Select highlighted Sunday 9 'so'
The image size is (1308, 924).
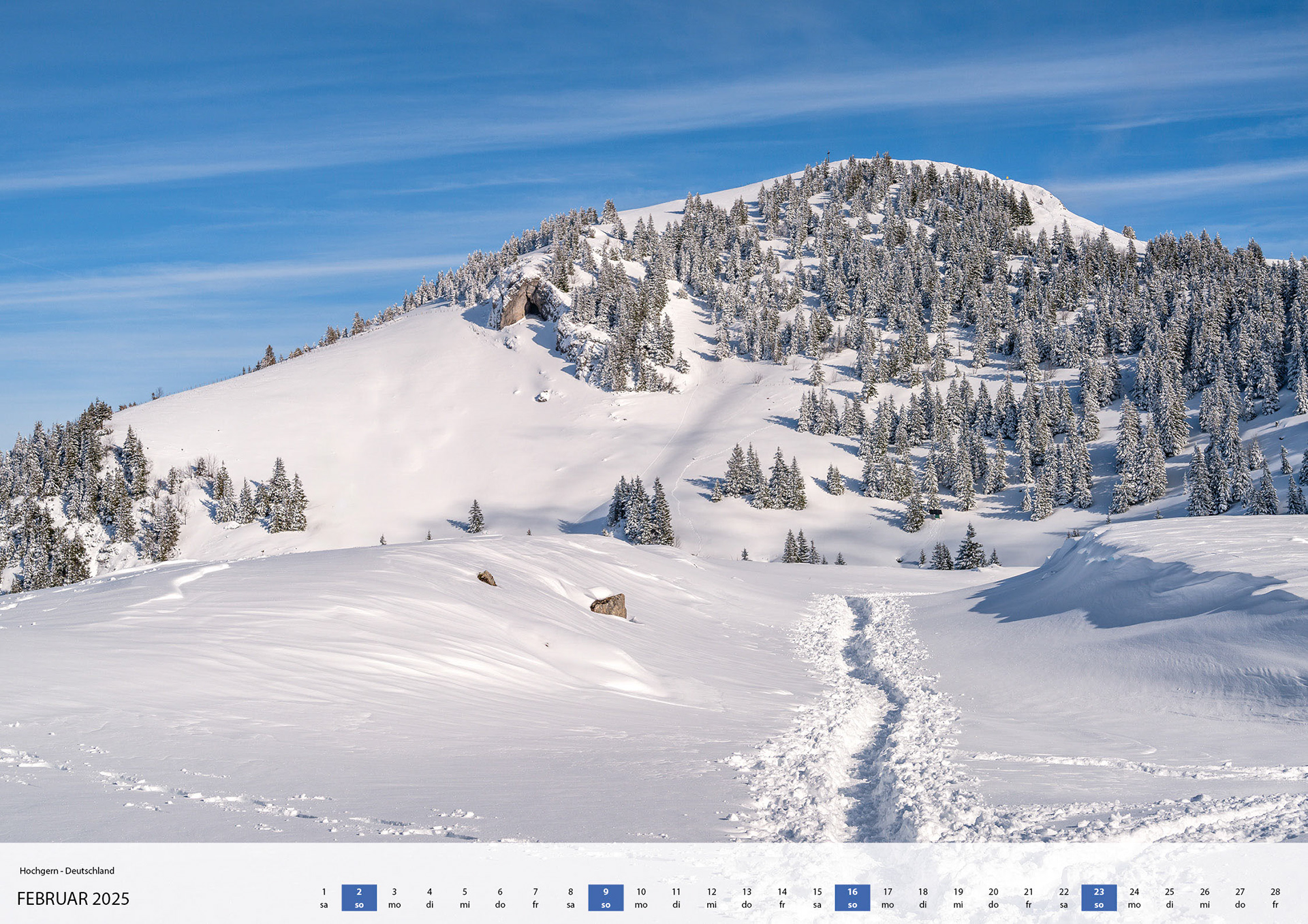tap(606, 898)
